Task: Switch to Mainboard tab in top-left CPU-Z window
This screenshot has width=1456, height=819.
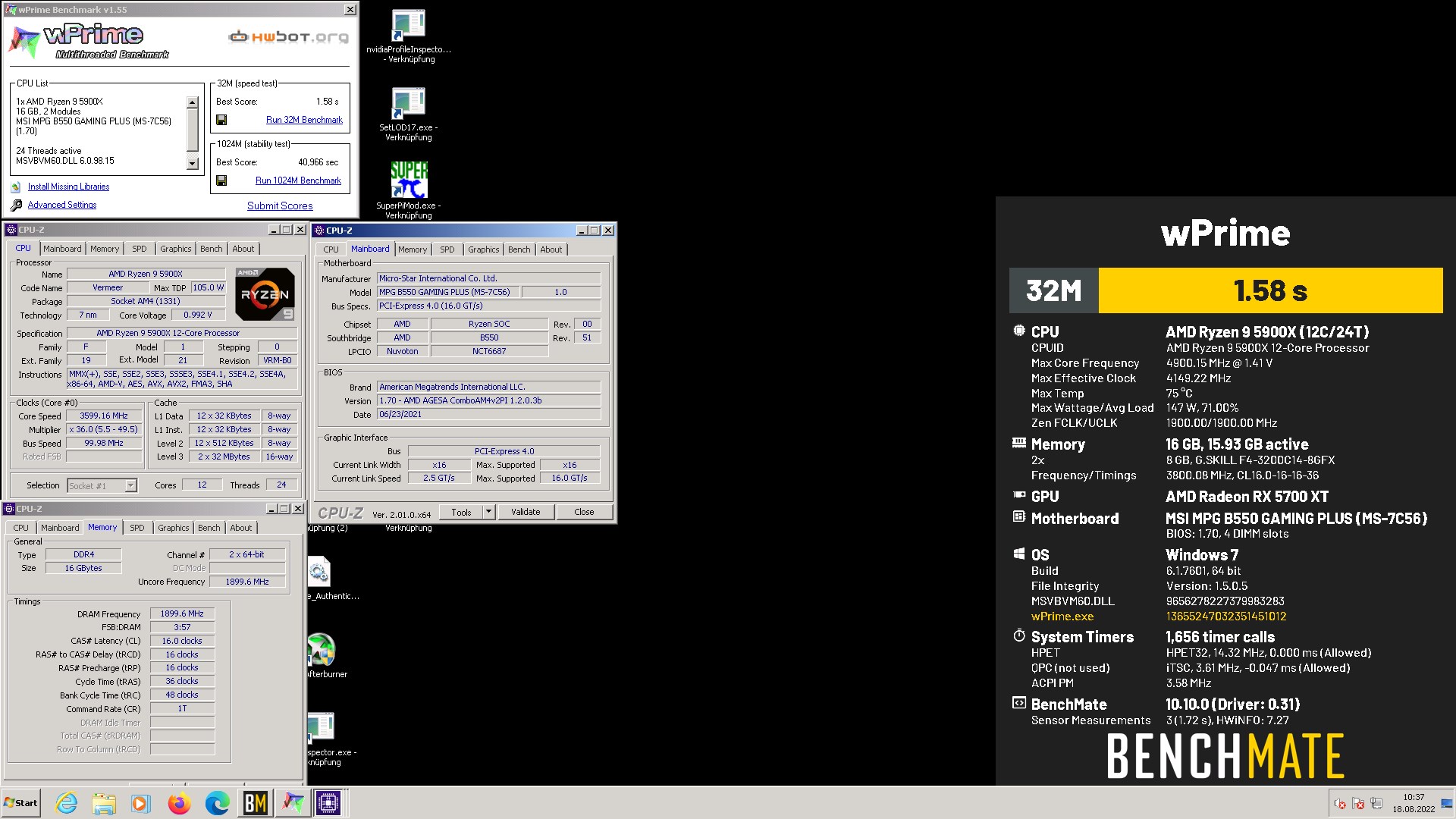Action: click(x=62, y=249)
